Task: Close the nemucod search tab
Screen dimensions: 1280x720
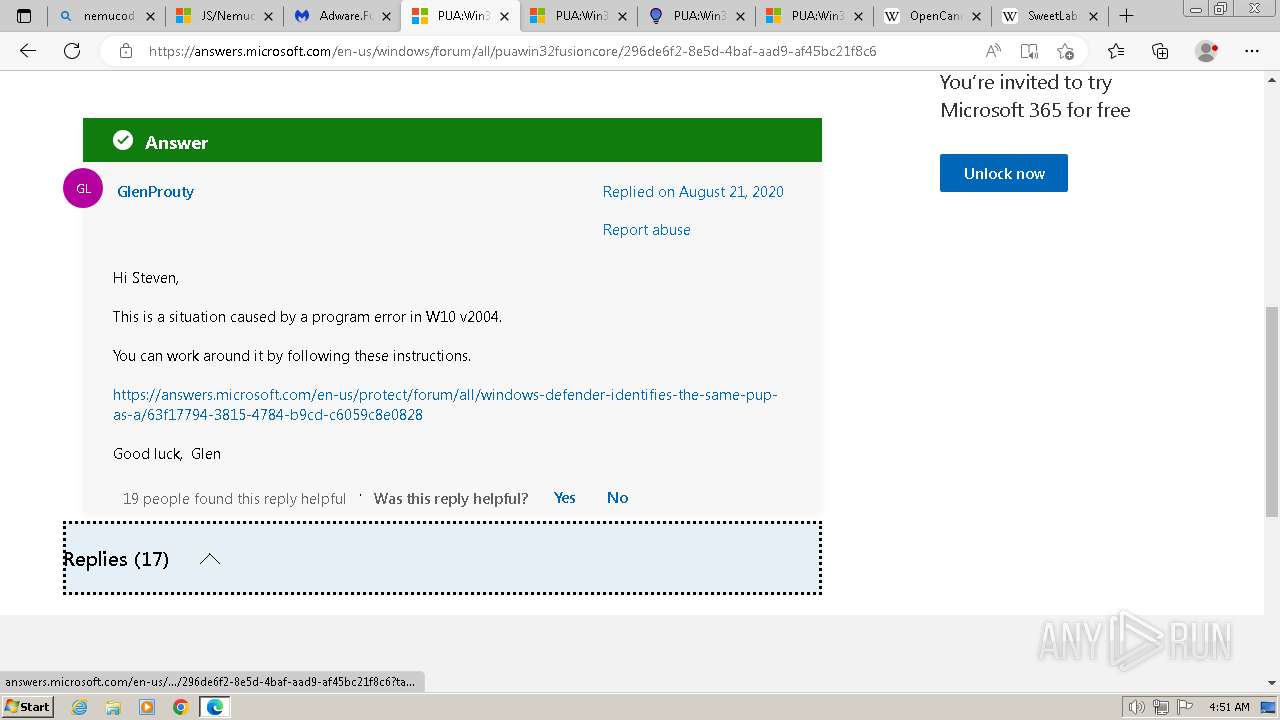Action: coord(150,16)
